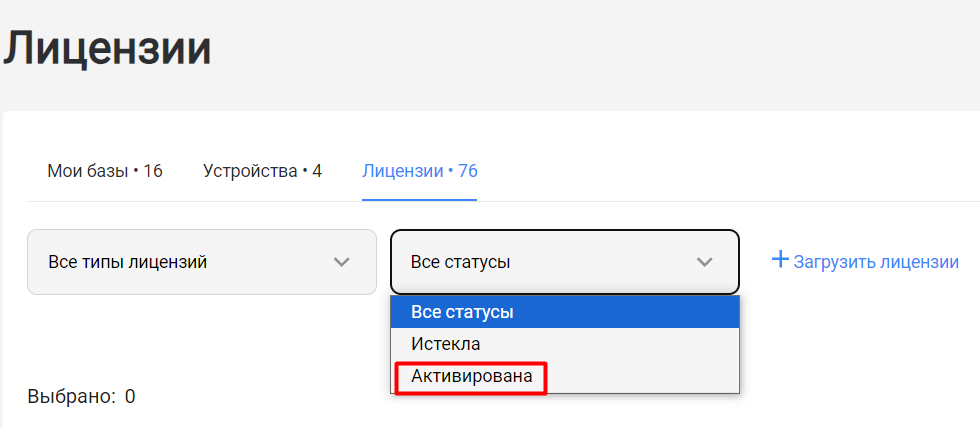Click the Лицензии page heading
Viewport: 980px width, 428px height.
click(x=107, y=49)
